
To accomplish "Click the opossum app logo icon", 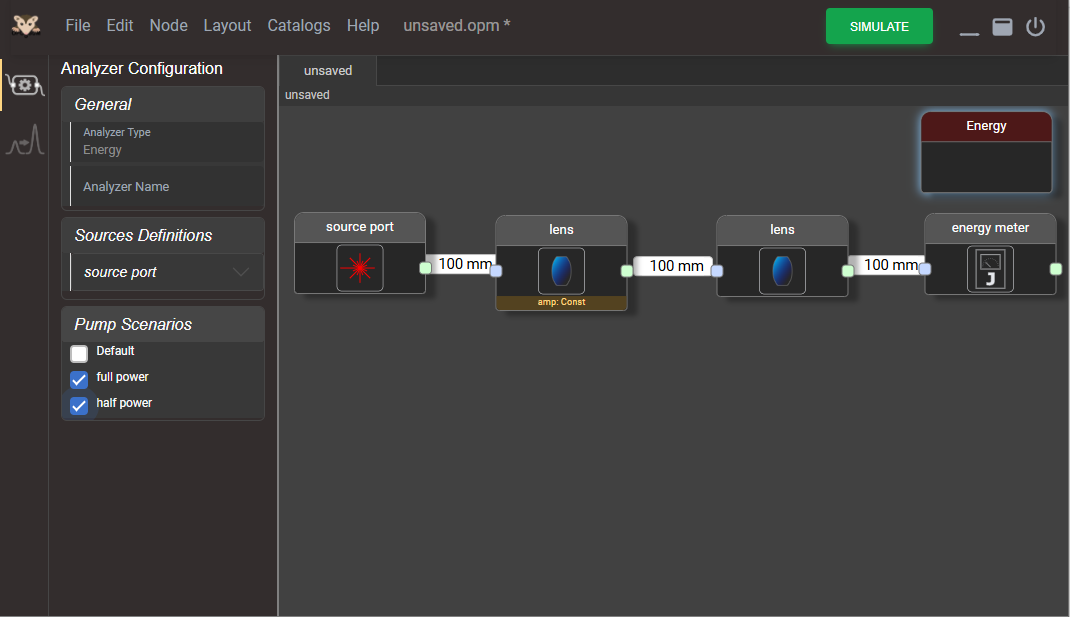I will 26,25.
